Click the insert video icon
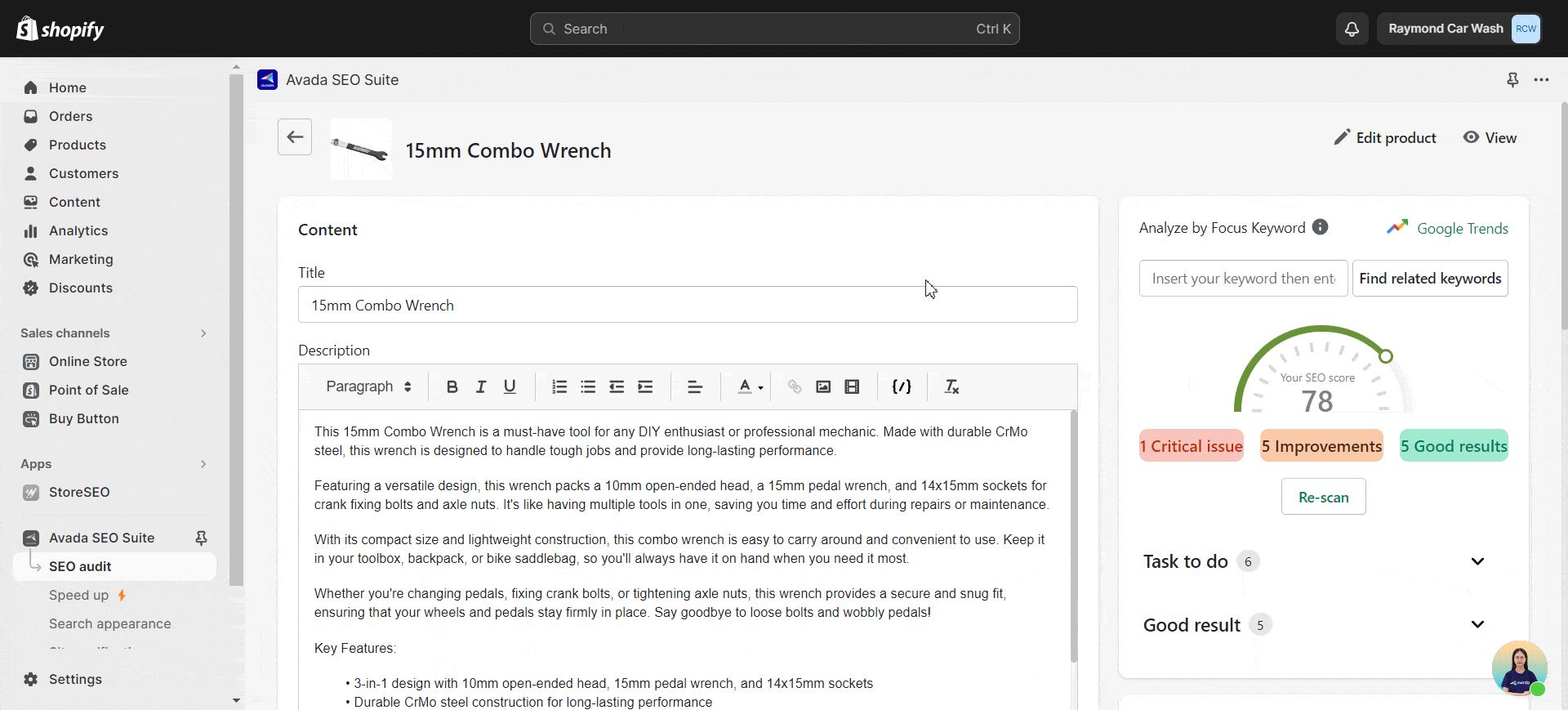The height and width of the screenshot is (710, 1568). 852,386
